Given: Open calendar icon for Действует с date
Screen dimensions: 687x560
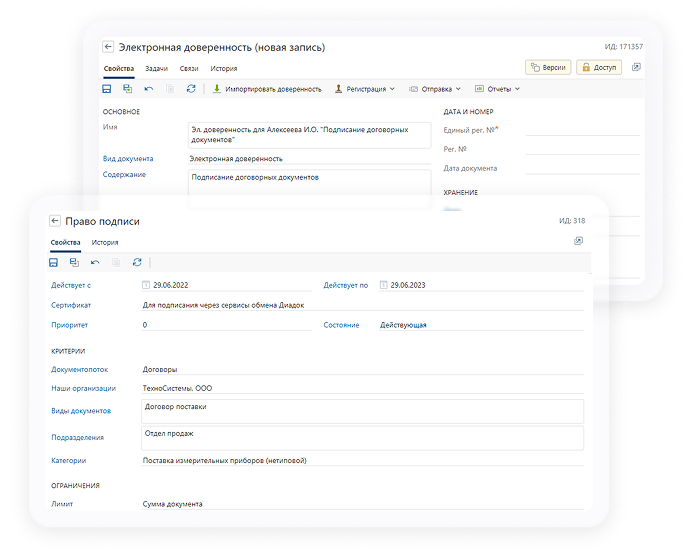Looking at the screenshot, I should coord(147,285).
